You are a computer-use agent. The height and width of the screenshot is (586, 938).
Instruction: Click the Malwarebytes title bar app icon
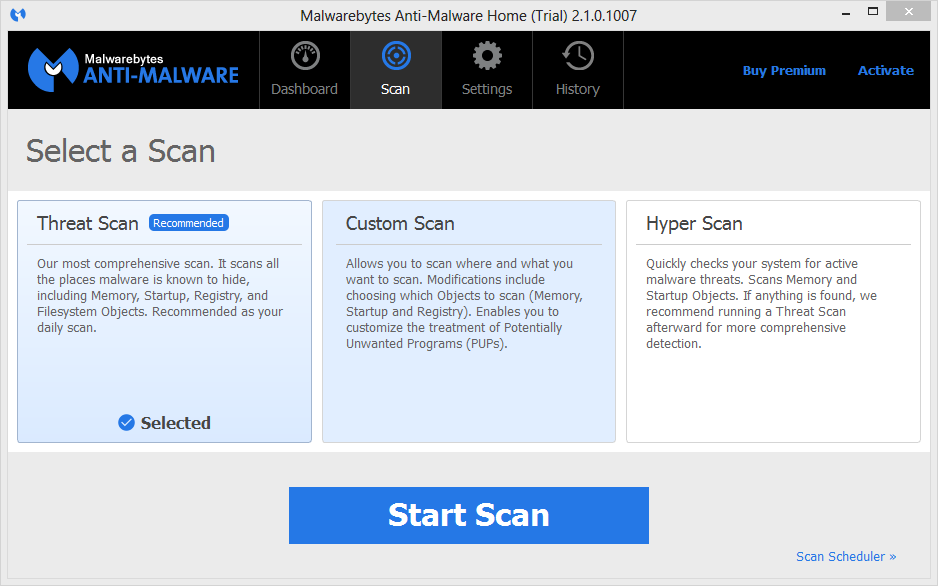pos(18,14)
